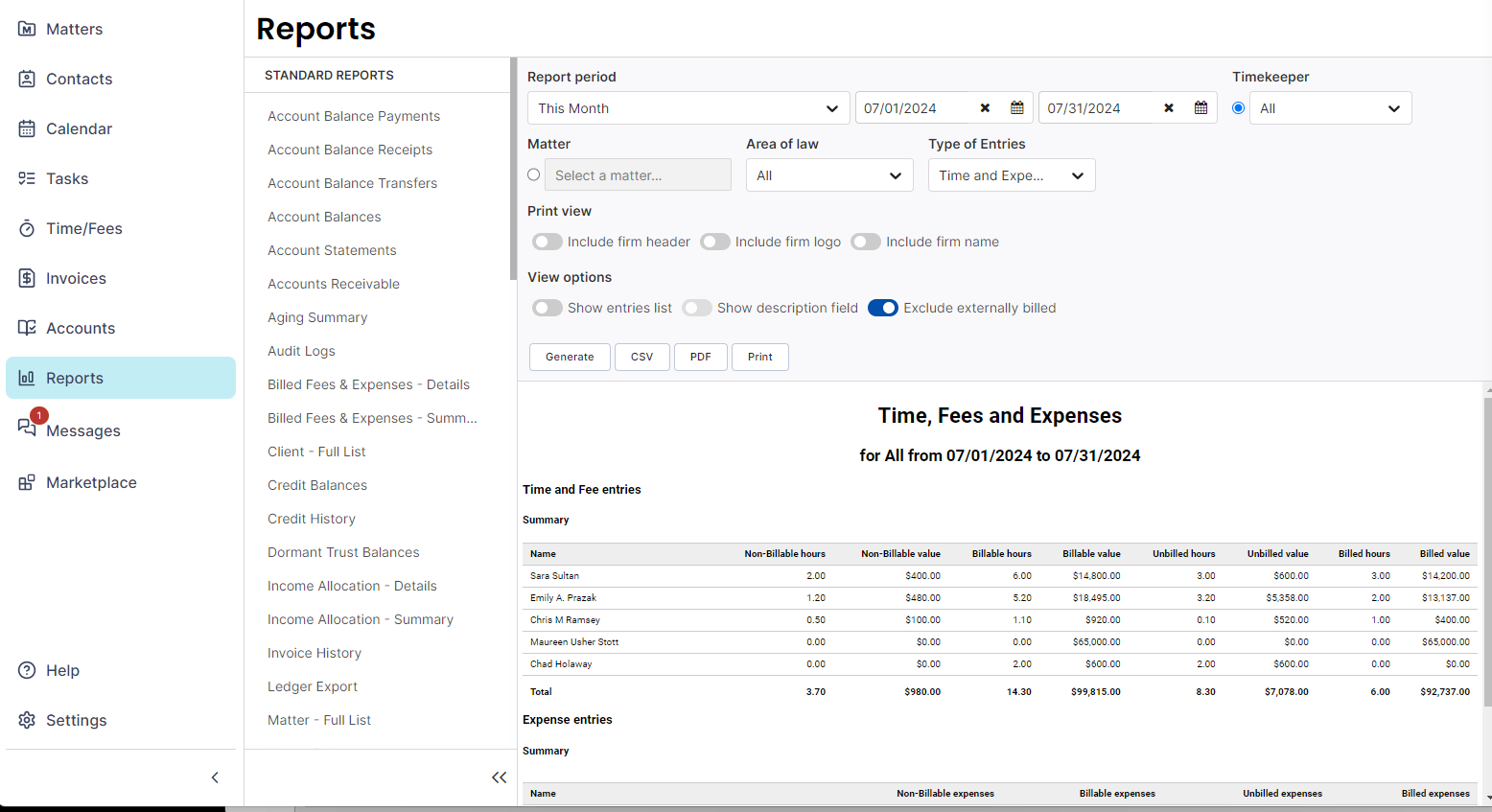This screenshot has height=812, width=1492.
Task: Click Emily A. Prazak in the summary table
Action: 563,598
